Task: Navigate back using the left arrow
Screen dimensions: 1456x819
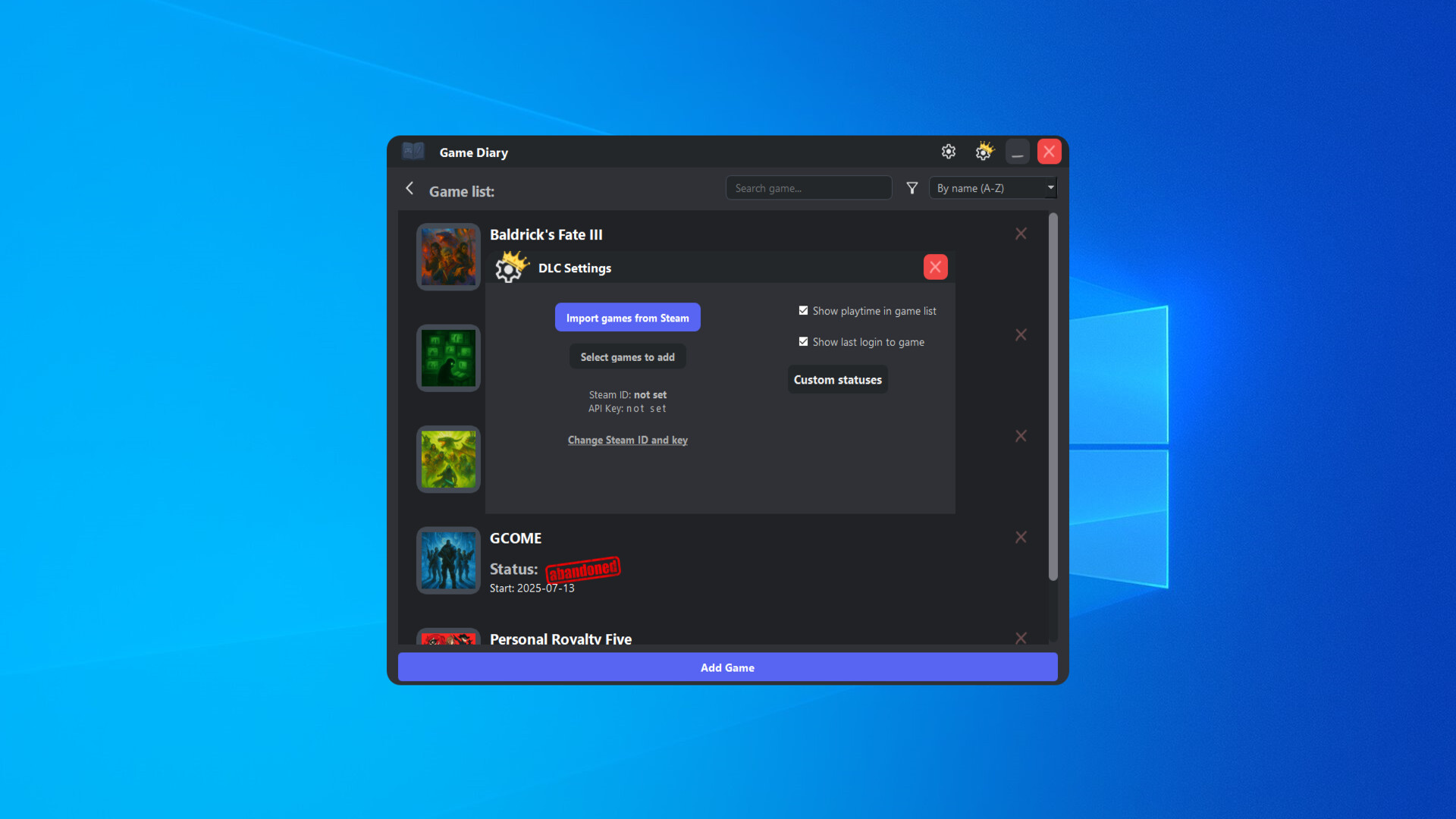Action: pos(409,188)
